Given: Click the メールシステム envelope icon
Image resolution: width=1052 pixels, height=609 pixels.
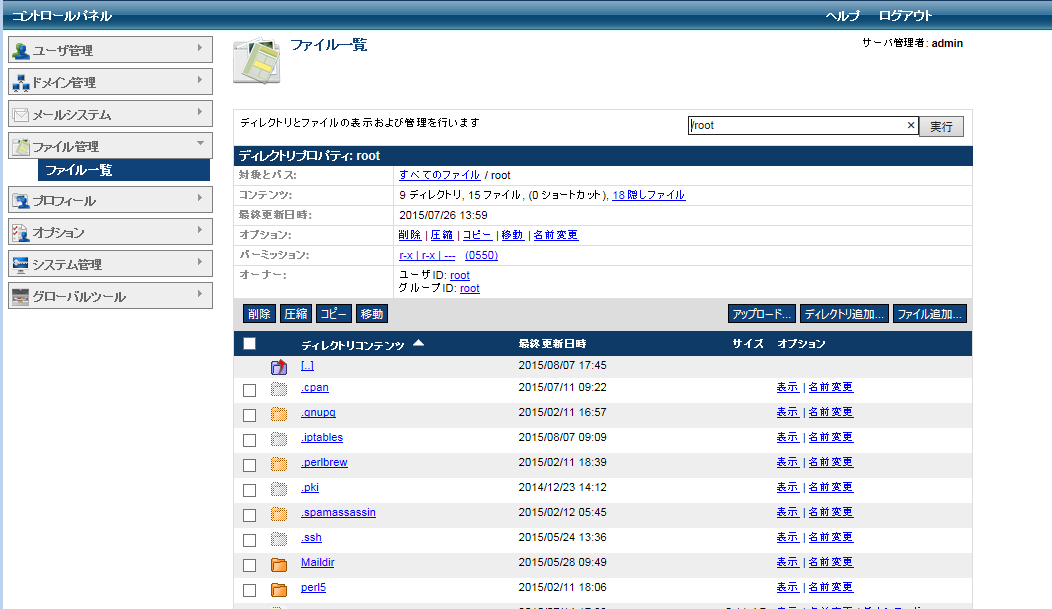Looking at the screenshot, I should point(21,115).
